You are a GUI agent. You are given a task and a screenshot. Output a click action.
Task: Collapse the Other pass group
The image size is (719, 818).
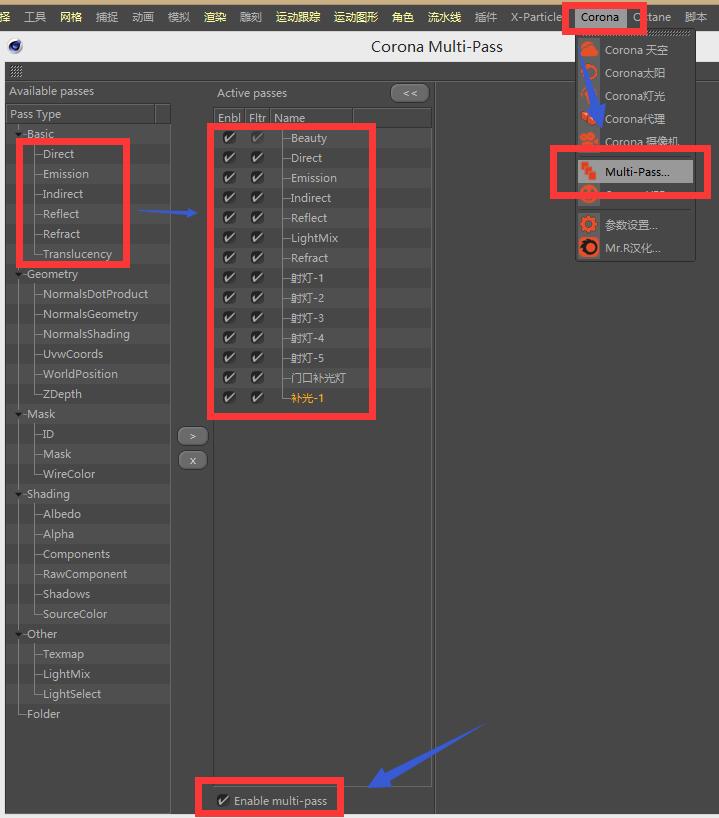coord(19,634)
